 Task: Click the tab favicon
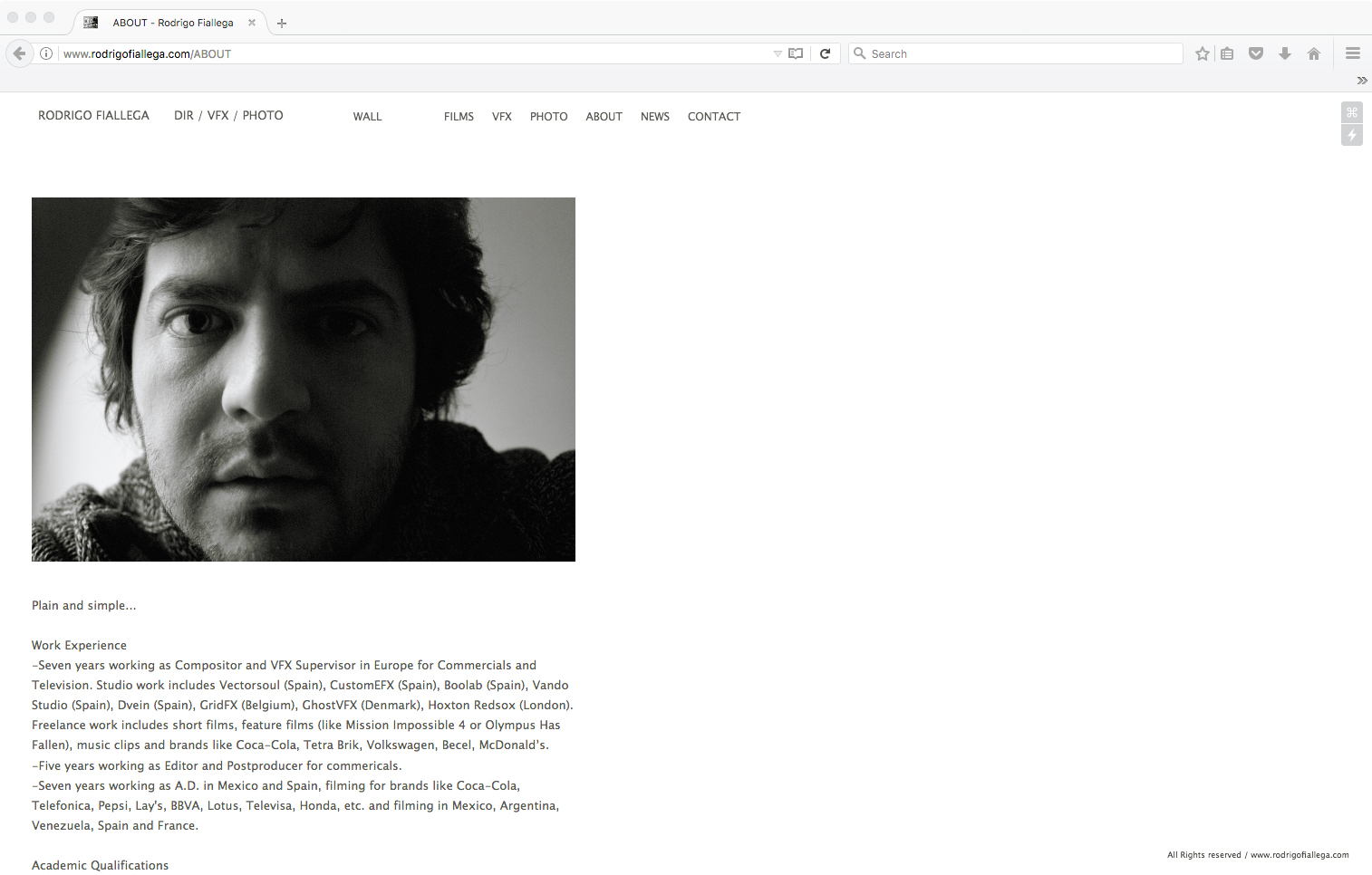[x=91, y=23]
